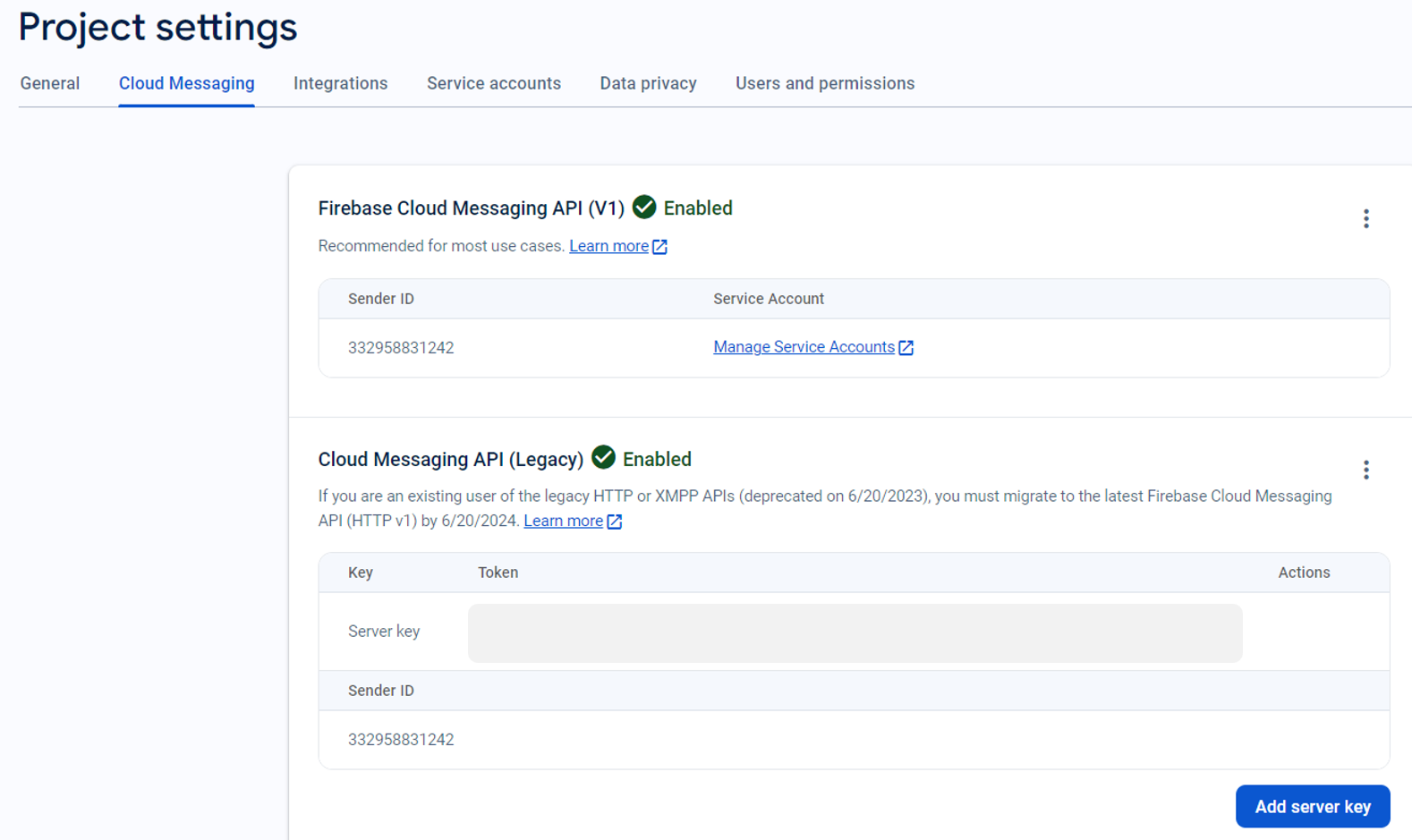Go to the Service accounts tab
Screen dimensions: 1412x840
(x=493, y=83)
